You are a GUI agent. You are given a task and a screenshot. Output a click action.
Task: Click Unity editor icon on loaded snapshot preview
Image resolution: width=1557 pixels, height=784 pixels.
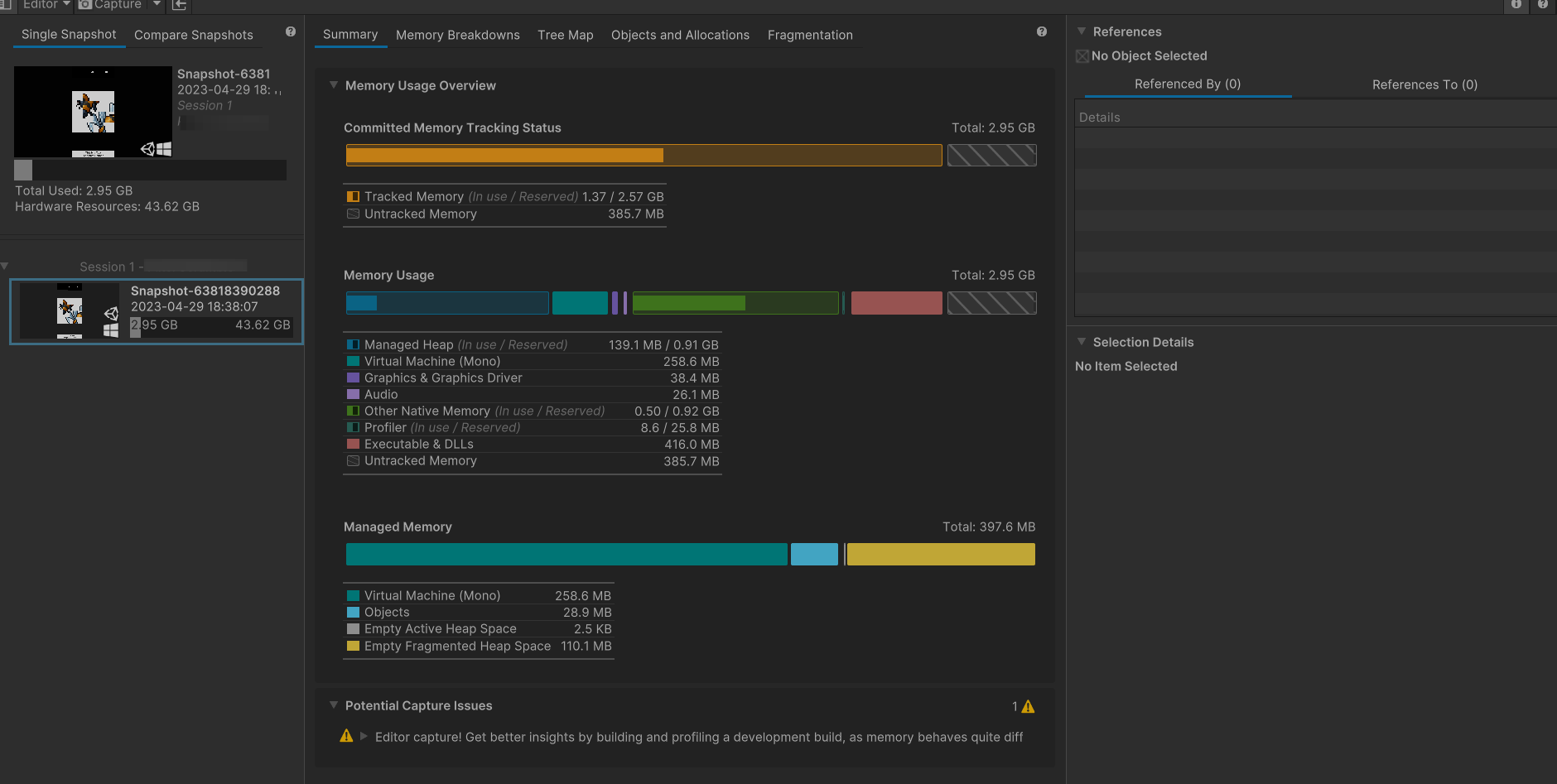pyautogui.click(x=147, y=149)
